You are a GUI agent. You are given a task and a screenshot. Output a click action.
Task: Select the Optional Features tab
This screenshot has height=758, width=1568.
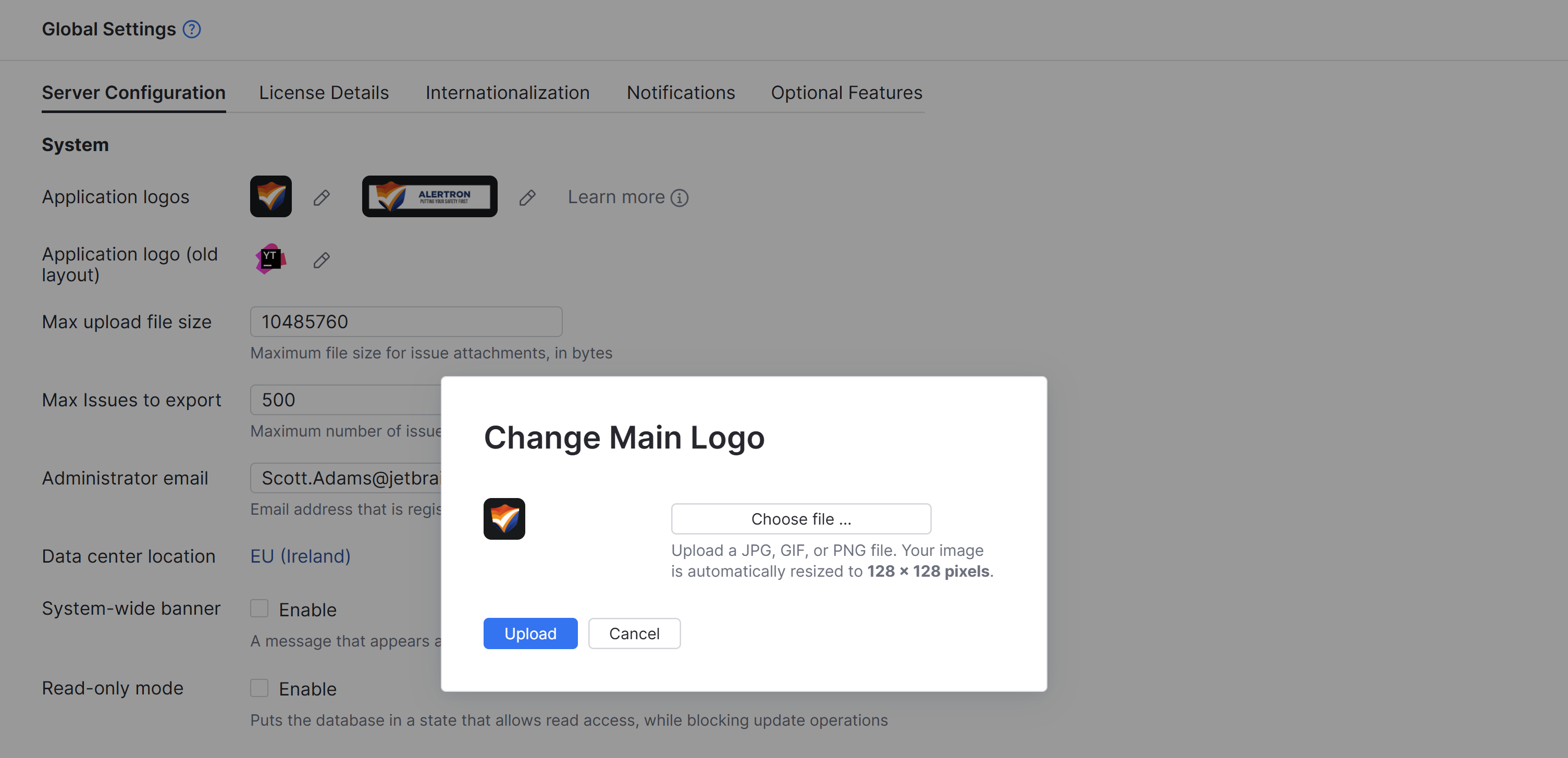(846, 92)
